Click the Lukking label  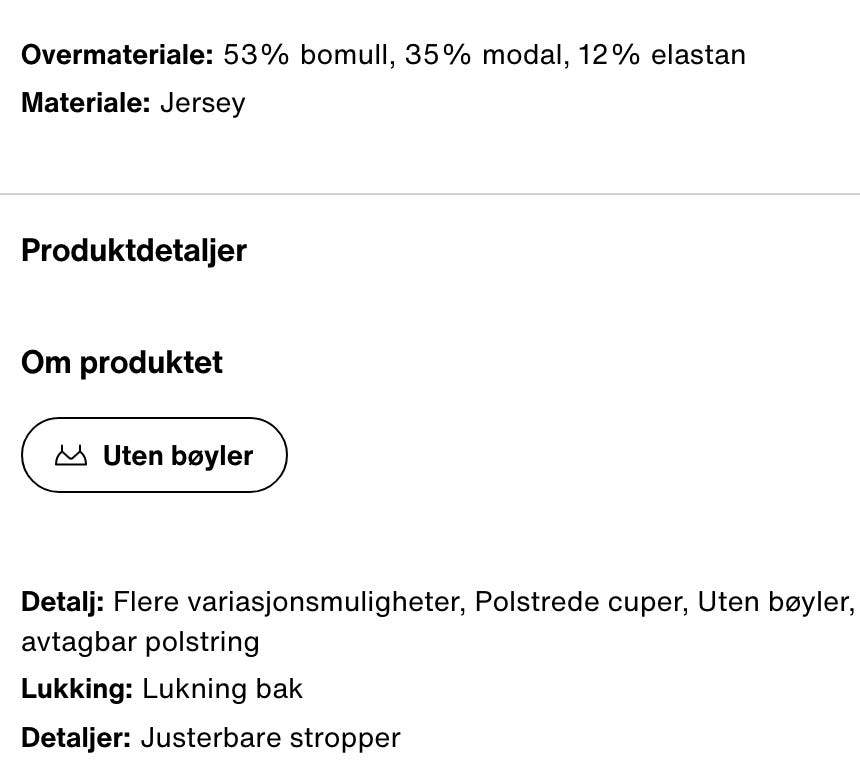(x=77, y=689)
